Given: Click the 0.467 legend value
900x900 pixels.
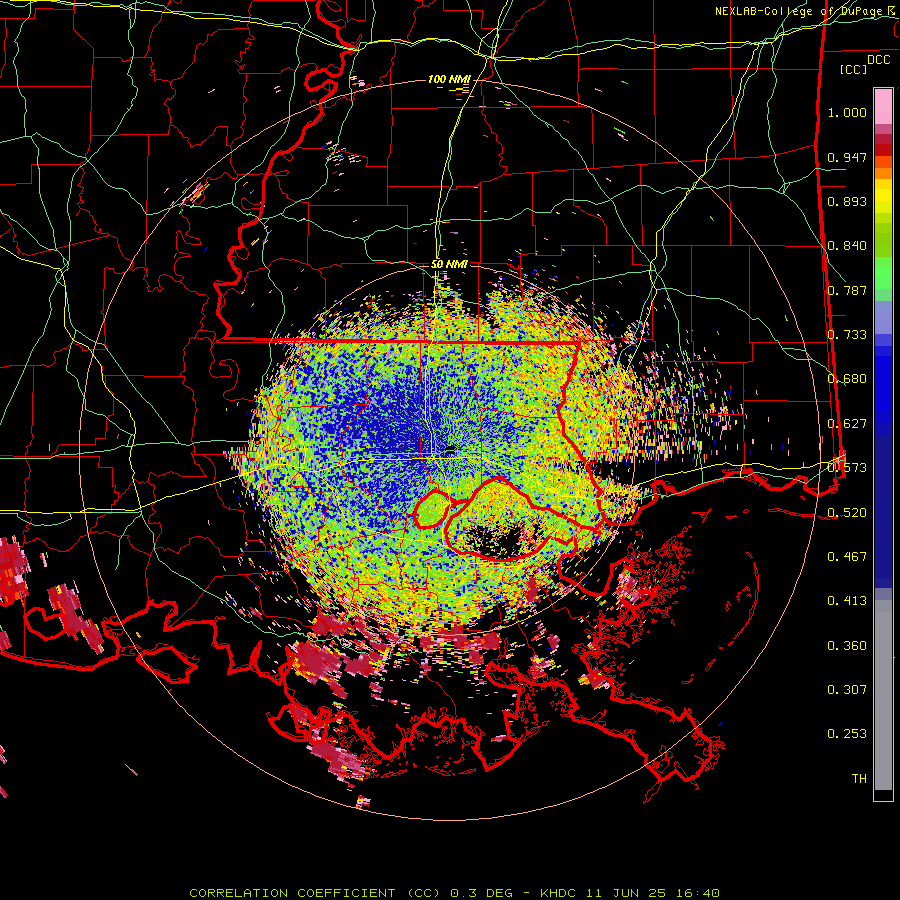Looking at the screenshot, I should [x=847, y=557].
